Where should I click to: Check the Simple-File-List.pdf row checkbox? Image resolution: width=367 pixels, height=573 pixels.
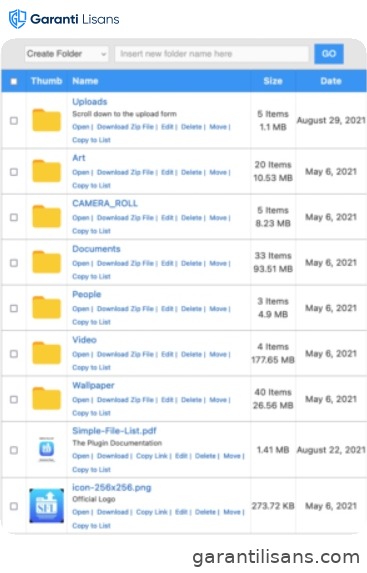[14, 450]
